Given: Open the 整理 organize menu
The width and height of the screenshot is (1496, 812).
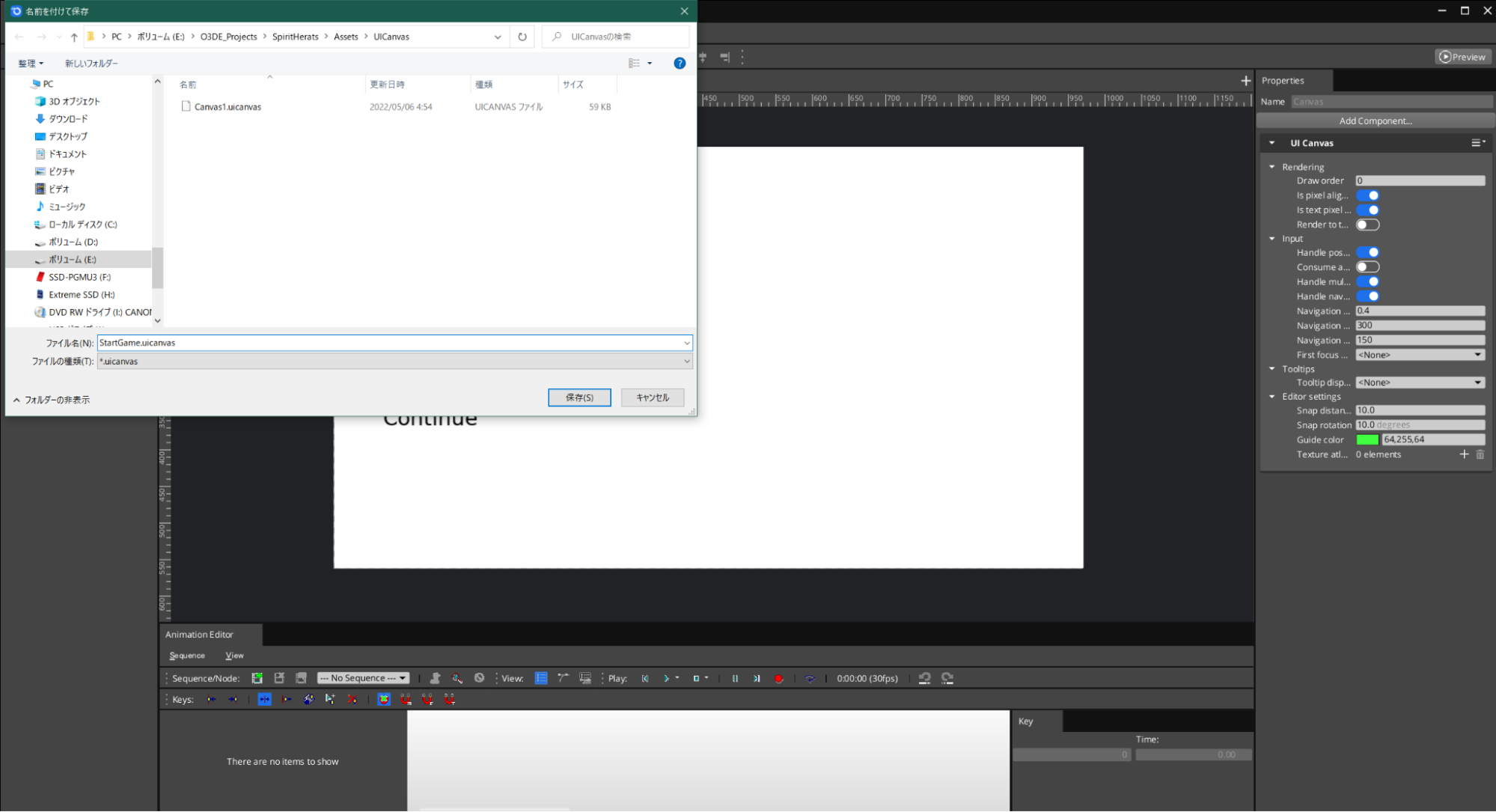Looking at the screenshot, I should tap(31, 63).
